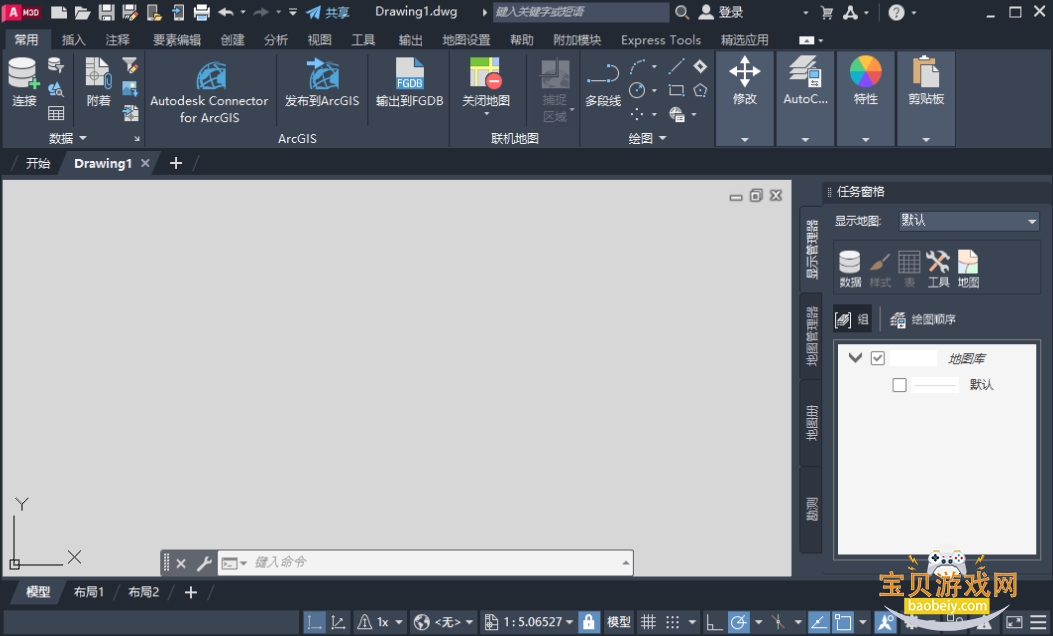The image size is (1053, 636).
Task: Click the 地图 icon in task pane
Action: pyautogui.click(x=968, y=269)
